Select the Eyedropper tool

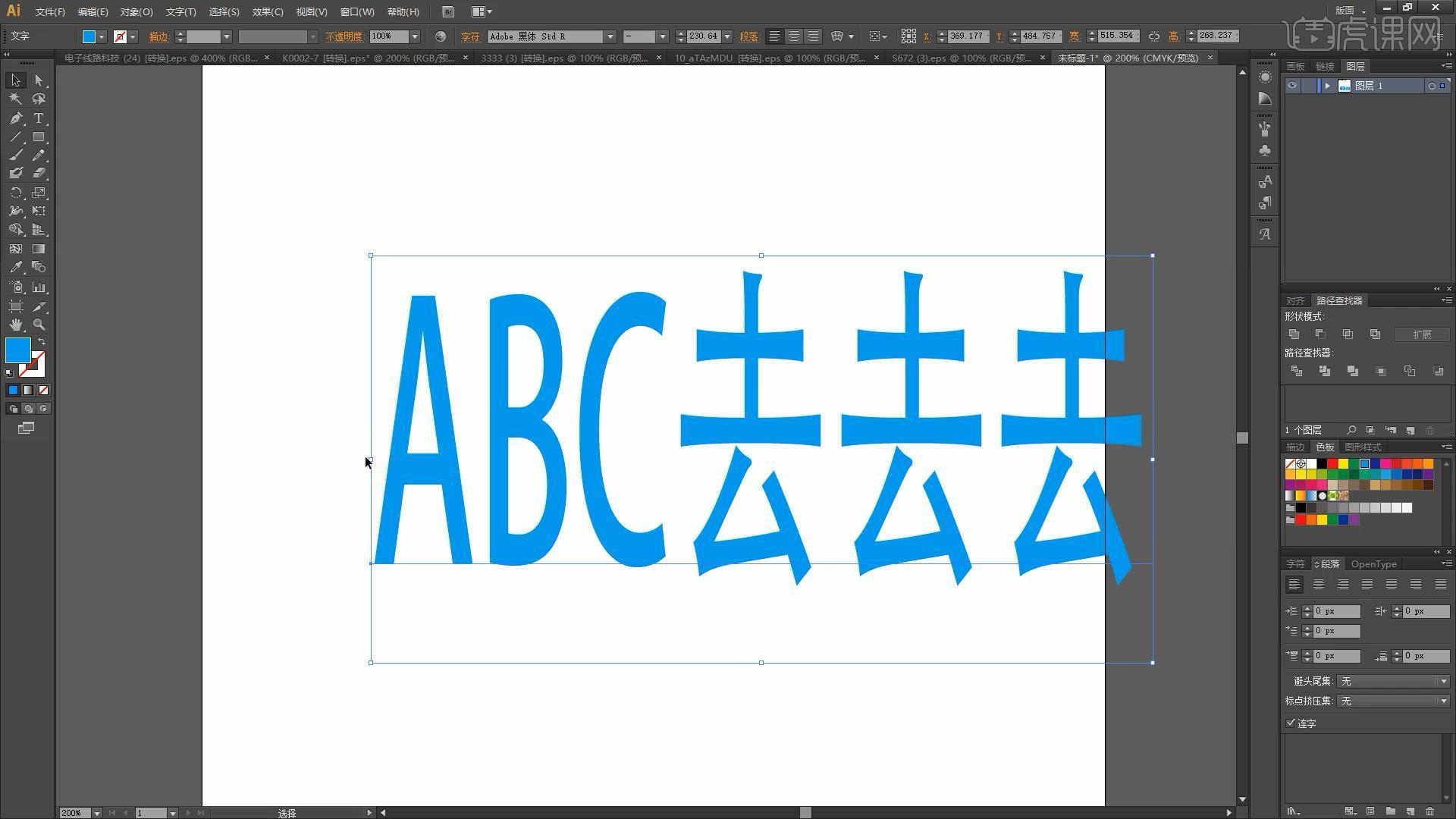15,267
